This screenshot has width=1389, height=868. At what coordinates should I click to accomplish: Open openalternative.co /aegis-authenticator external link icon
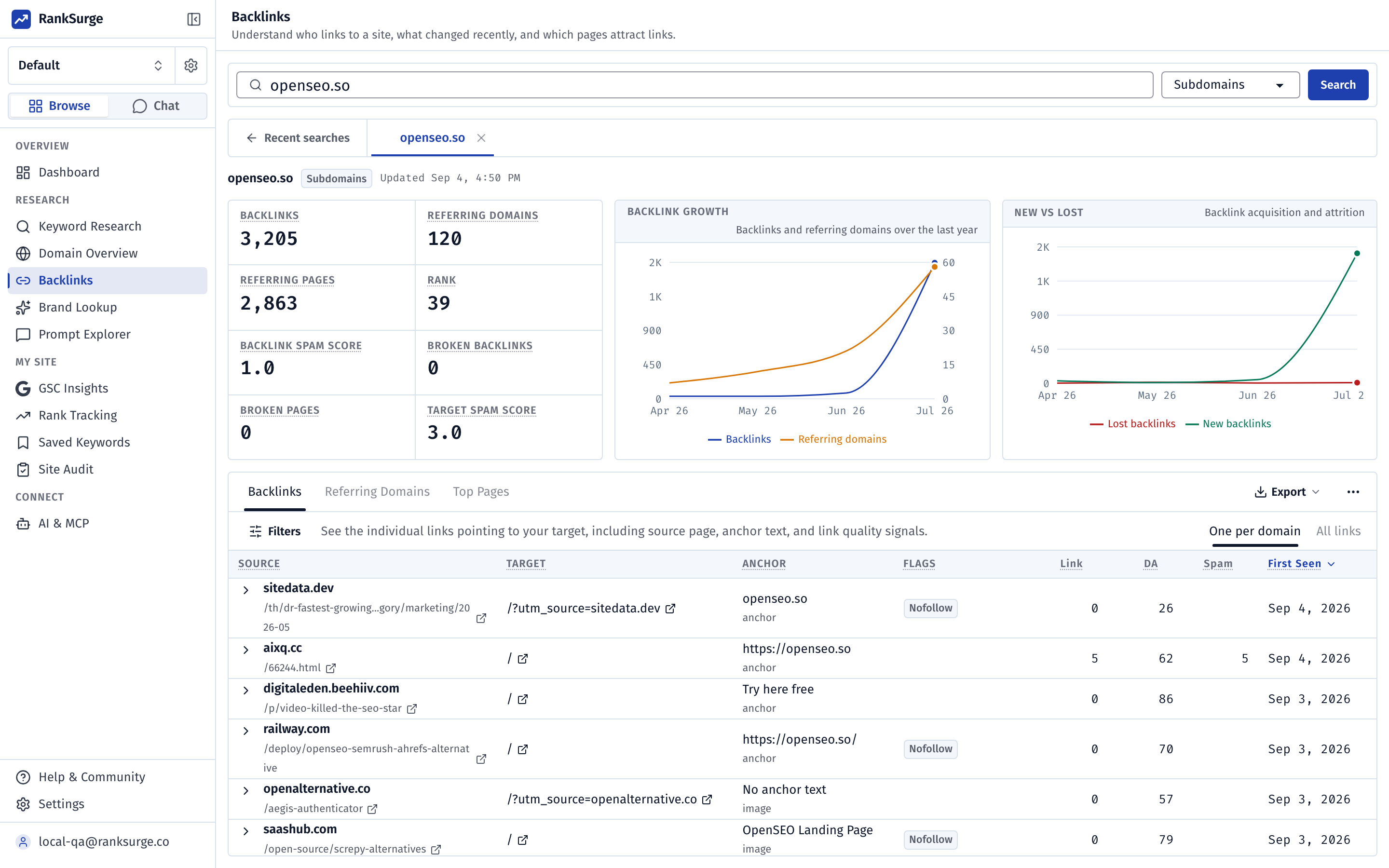(372, 809)
